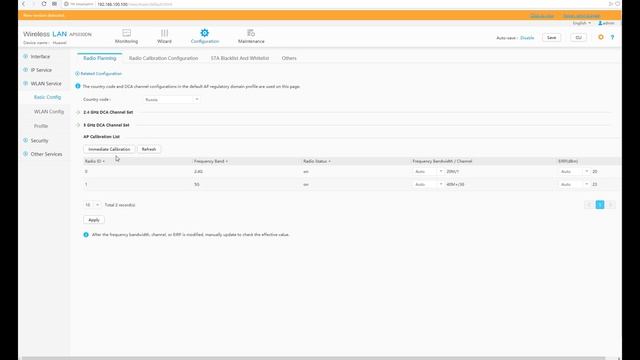This screenshot has width=640, height=360.
Task: Click the EIRP value 20 for radio 0
Action: 595,172
